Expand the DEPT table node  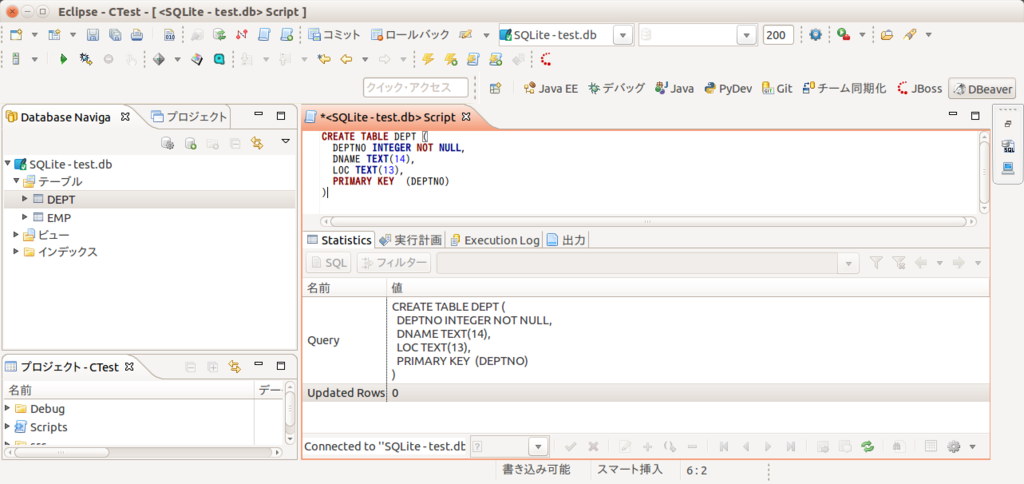(x=25, y=199)
